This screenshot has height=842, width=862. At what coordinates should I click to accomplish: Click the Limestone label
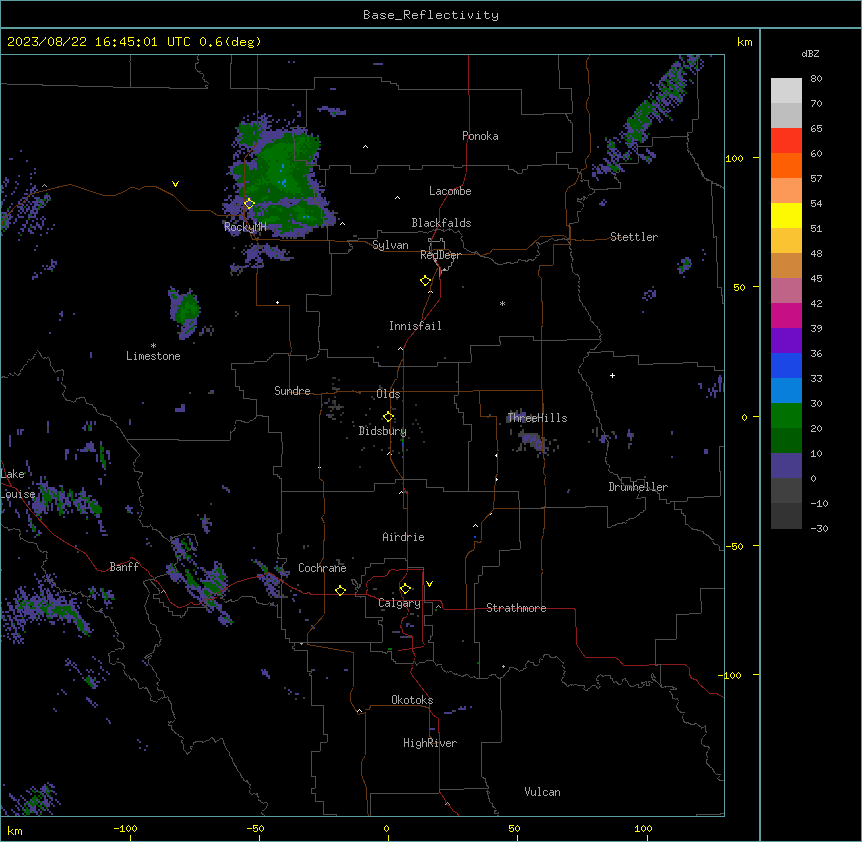153,356
